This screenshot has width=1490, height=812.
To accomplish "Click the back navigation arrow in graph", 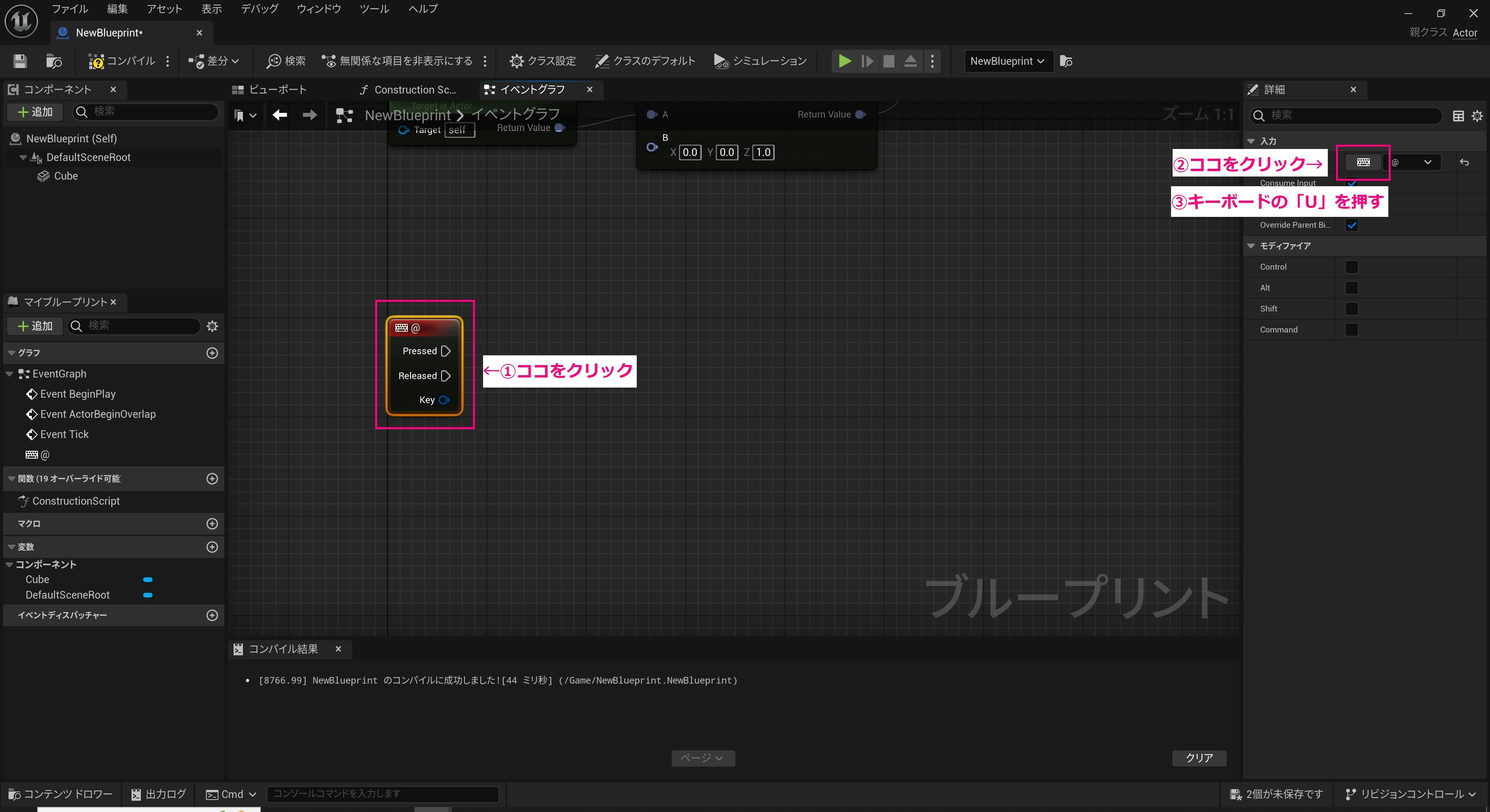I will pyautogui.click(x=280, y=115).
